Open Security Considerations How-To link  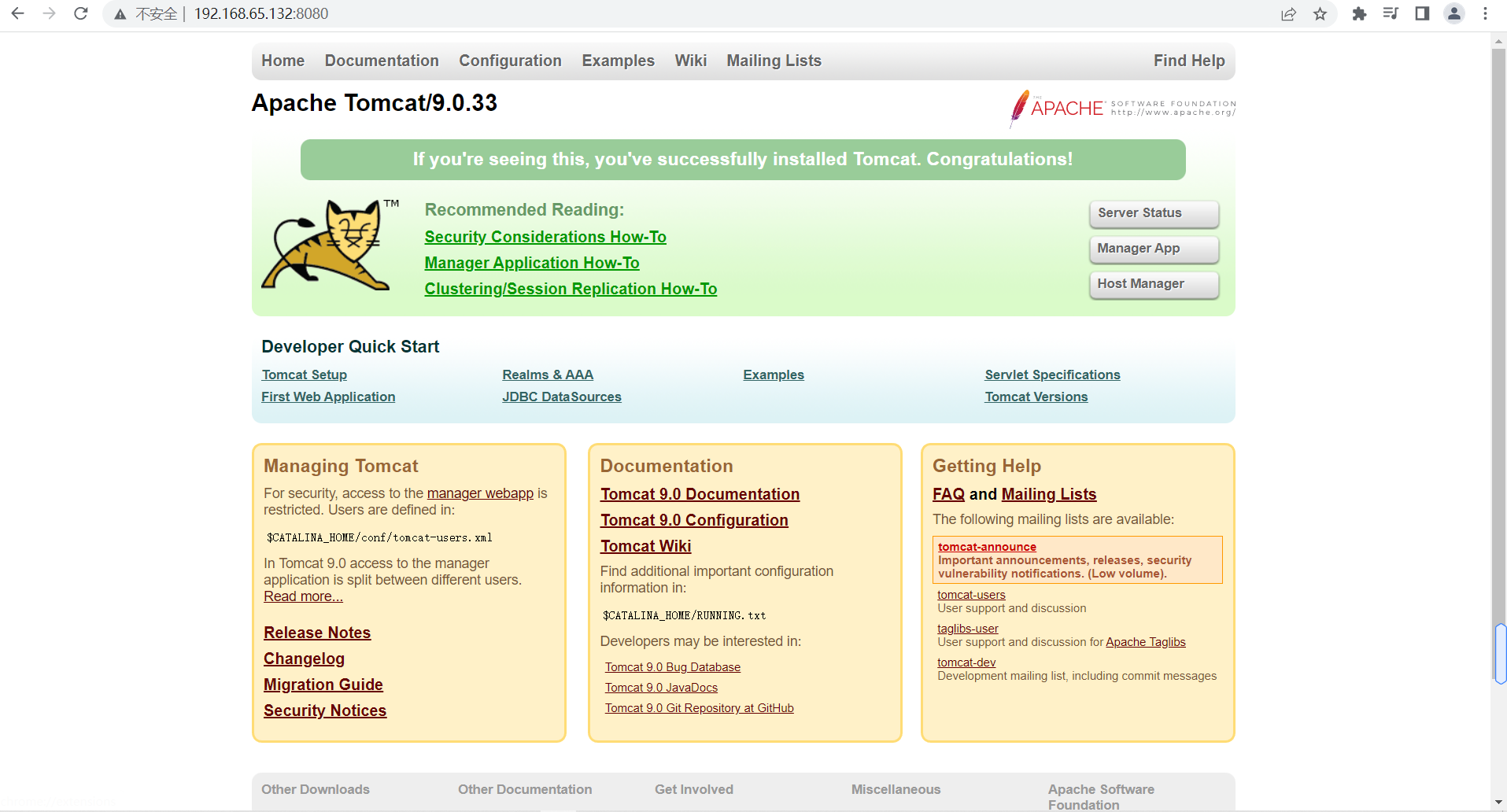(545, 237)
